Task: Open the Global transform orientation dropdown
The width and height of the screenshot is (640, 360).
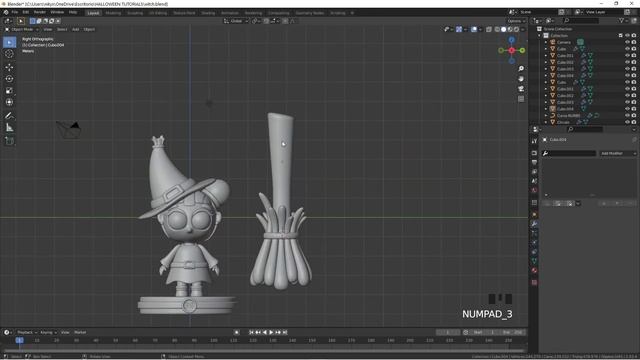Action: [236, 21]
